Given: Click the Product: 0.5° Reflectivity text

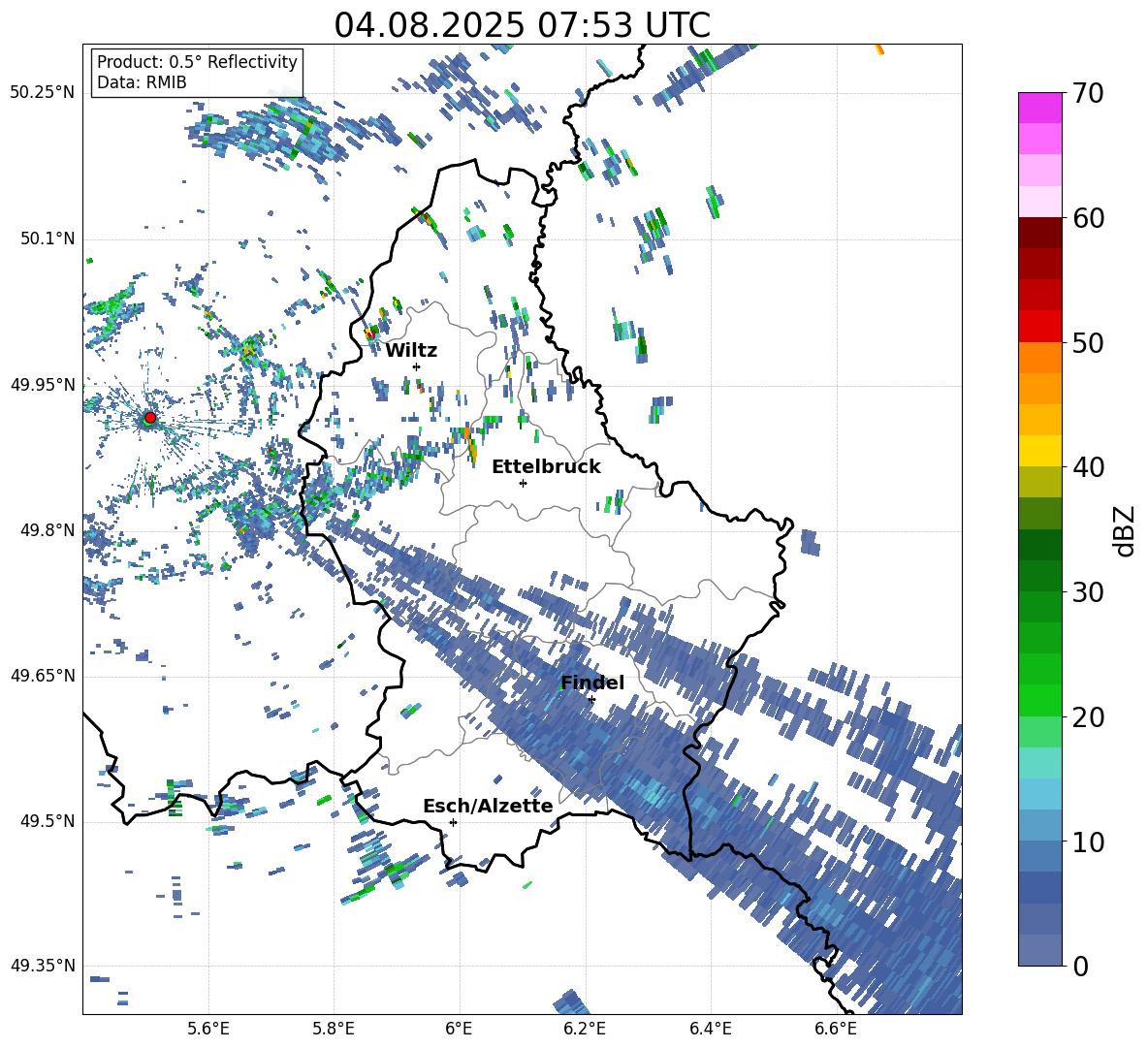Looking at the screenshot, I should [x=197, y=62].
